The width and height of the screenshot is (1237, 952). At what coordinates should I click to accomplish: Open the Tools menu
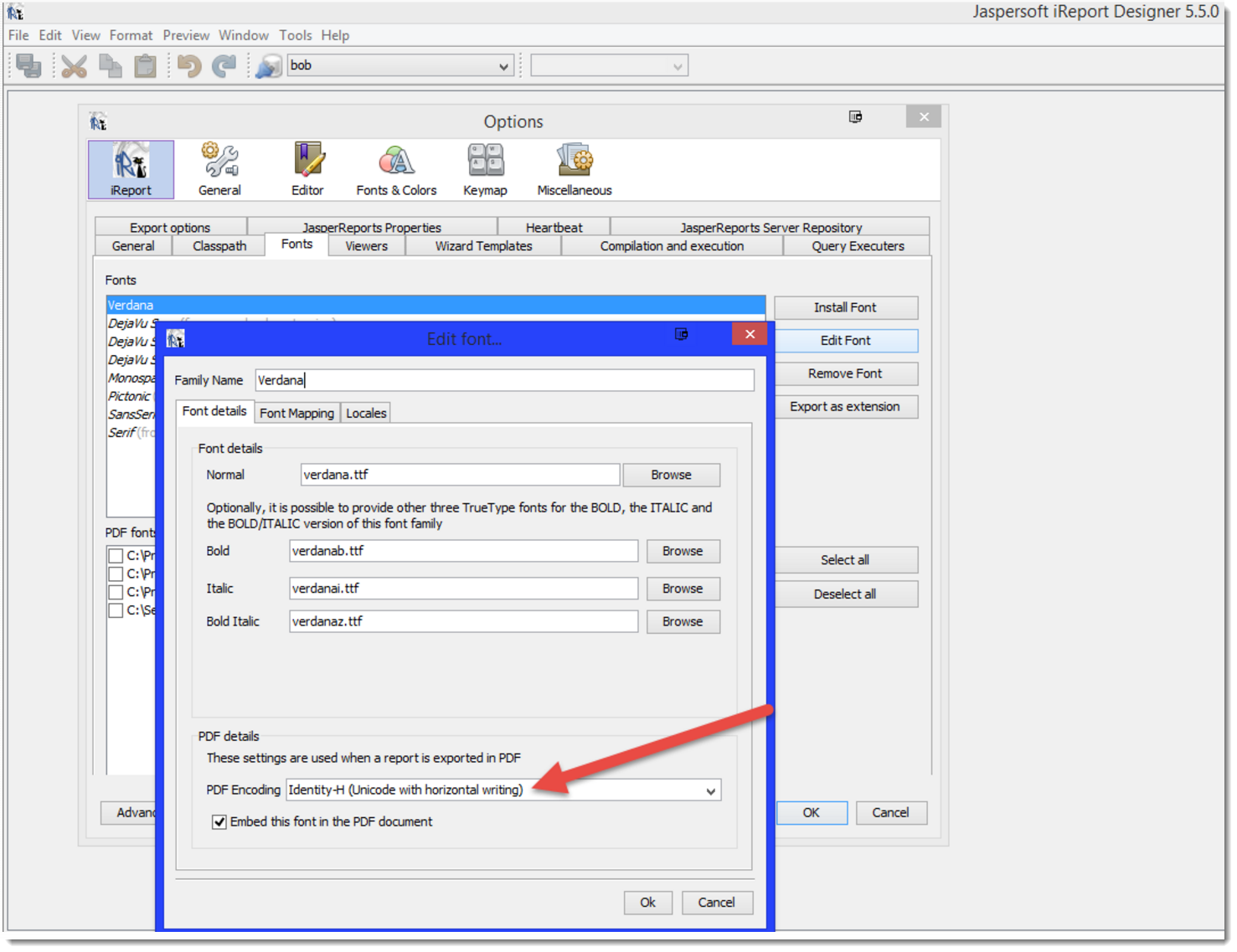click(296, 35)
